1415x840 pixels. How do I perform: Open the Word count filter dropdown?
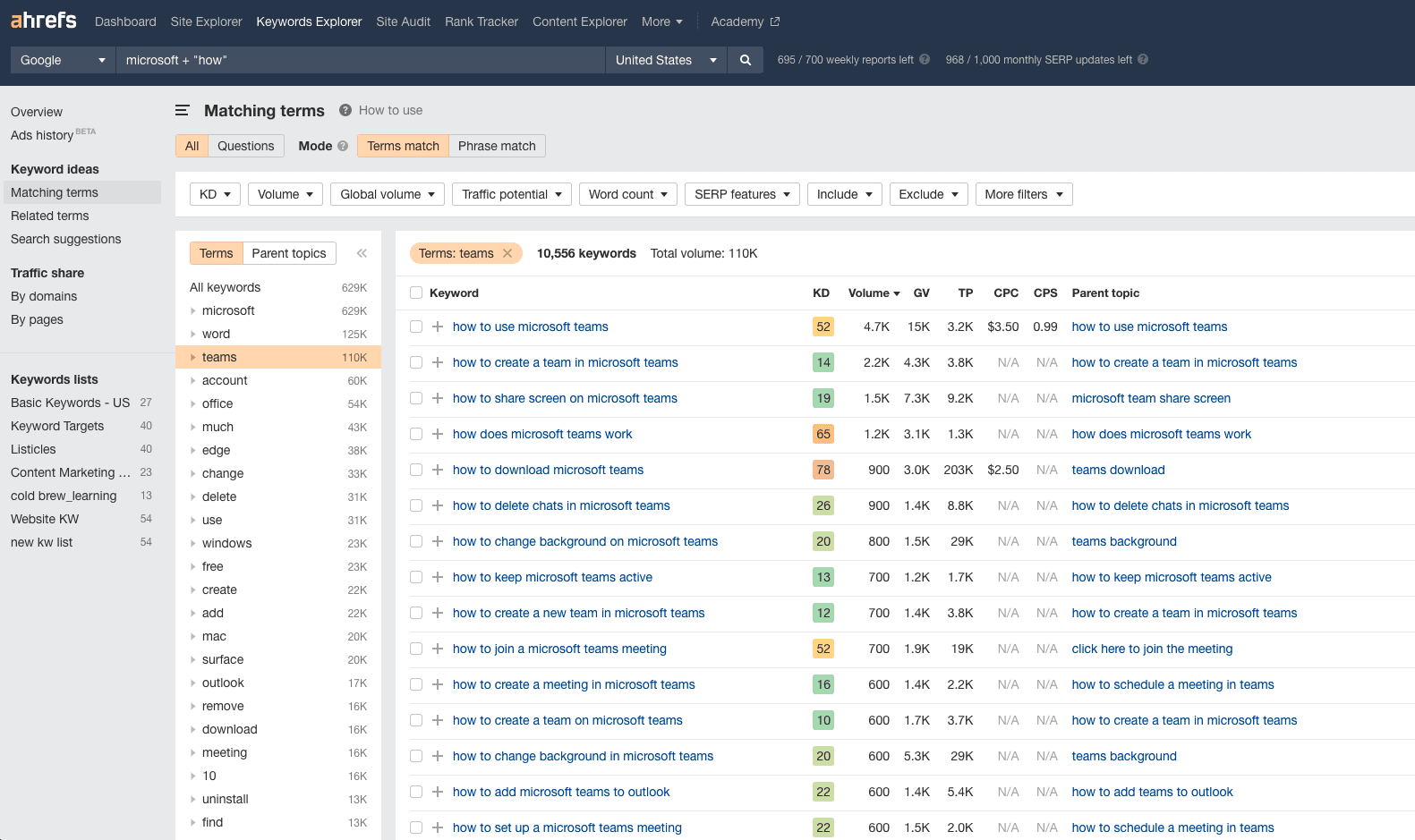click(628, 194)
